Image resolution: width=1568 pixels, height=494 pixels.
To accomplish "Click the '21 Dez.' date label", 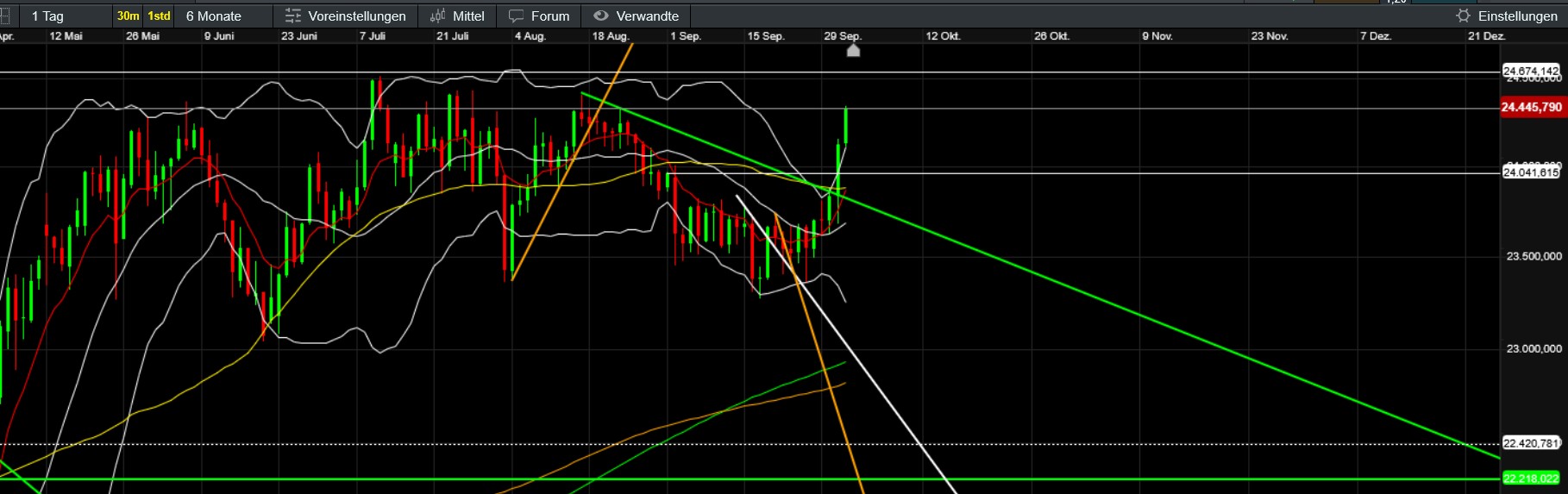I will [1487, 36].
